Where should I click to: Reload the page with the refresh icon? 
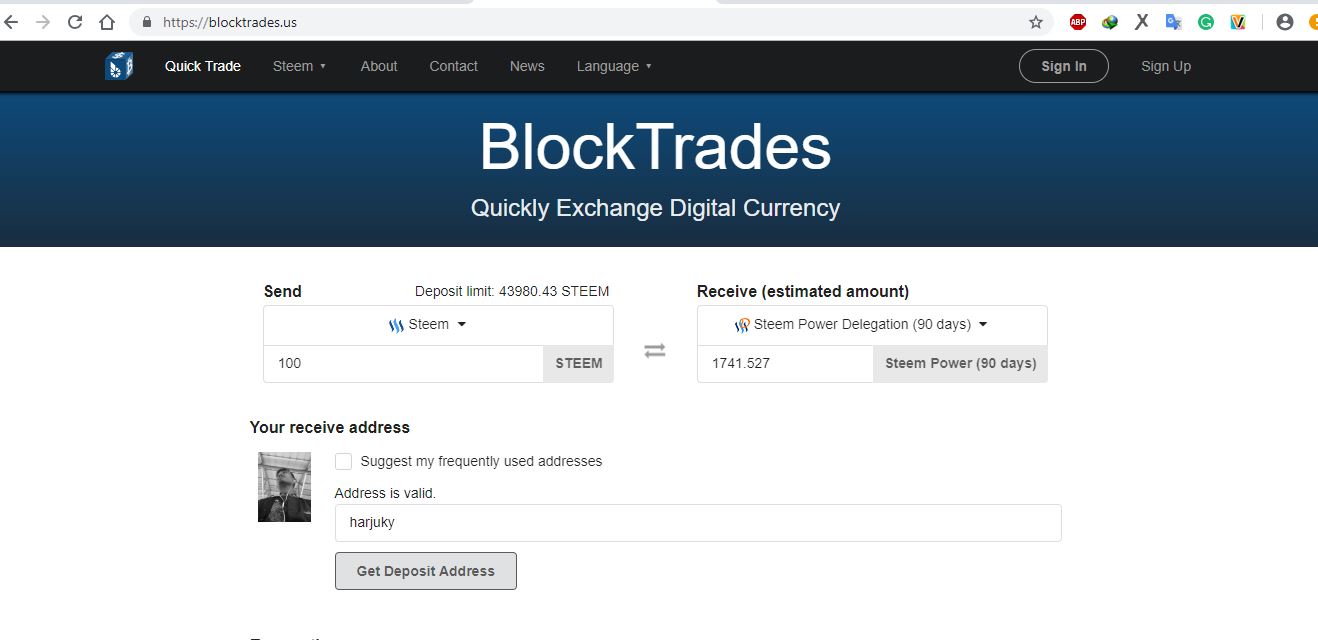click(x=75, y=22)
